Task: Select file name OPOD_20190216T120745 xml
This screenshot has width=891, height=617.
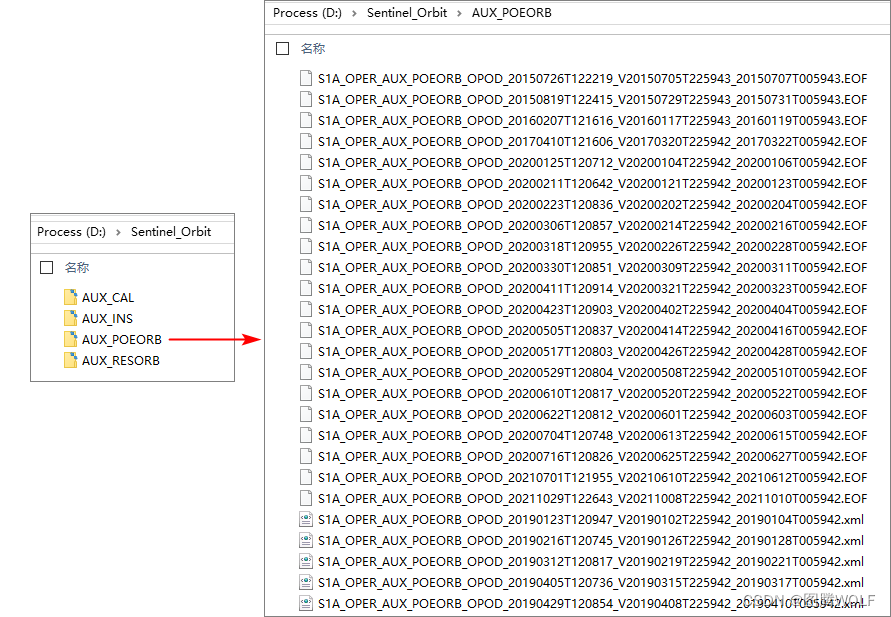Action: tap(591, 541)
